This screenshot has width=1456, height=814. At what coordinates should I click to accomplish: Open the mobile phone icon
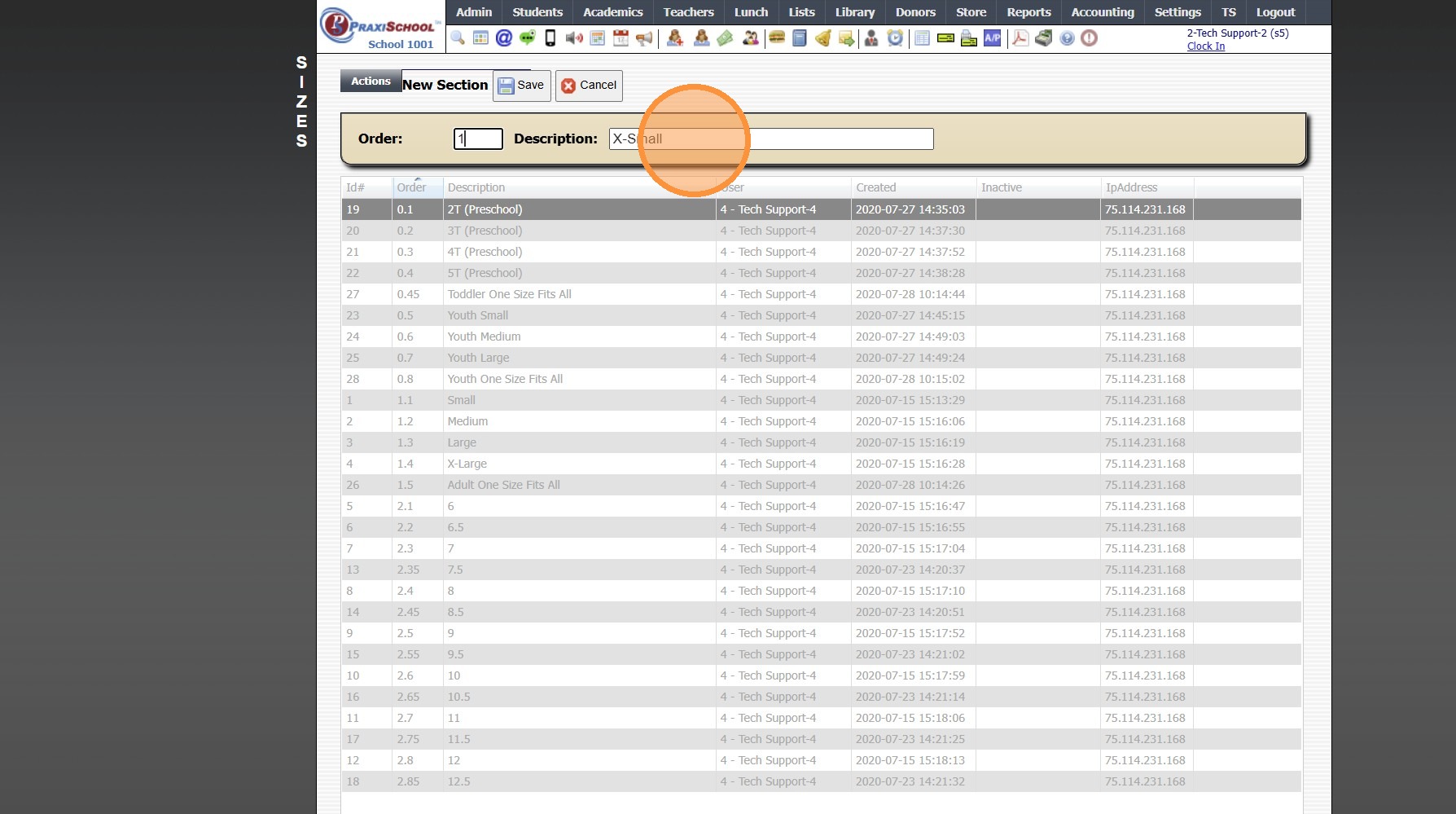pyautogui.click(x=550, y=38)
